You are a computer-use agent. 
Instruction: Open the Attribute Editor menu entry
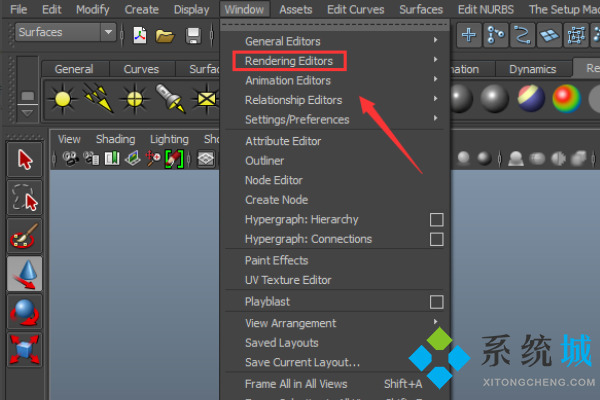tap(283, 141)
